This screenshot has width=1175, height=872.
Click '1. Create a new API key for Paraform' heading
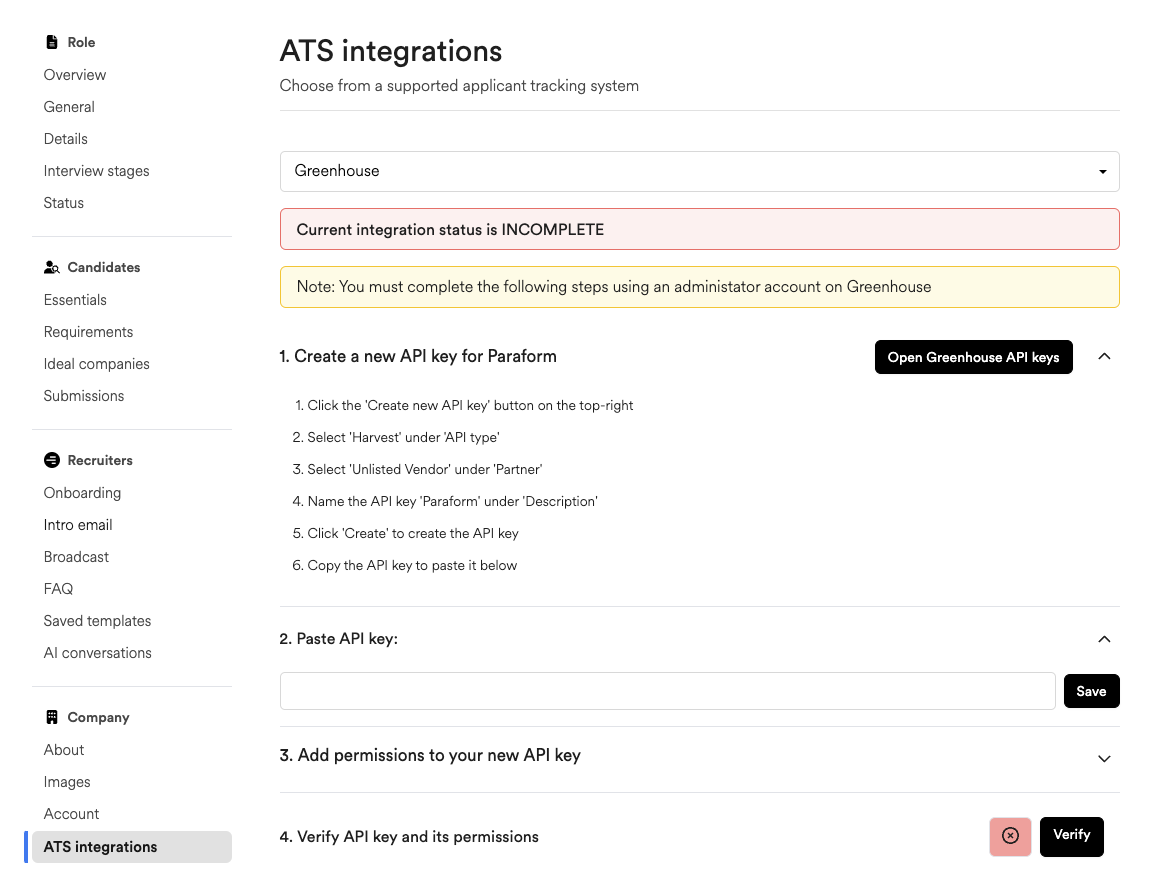pyautogui.click(x=418, y=357)
